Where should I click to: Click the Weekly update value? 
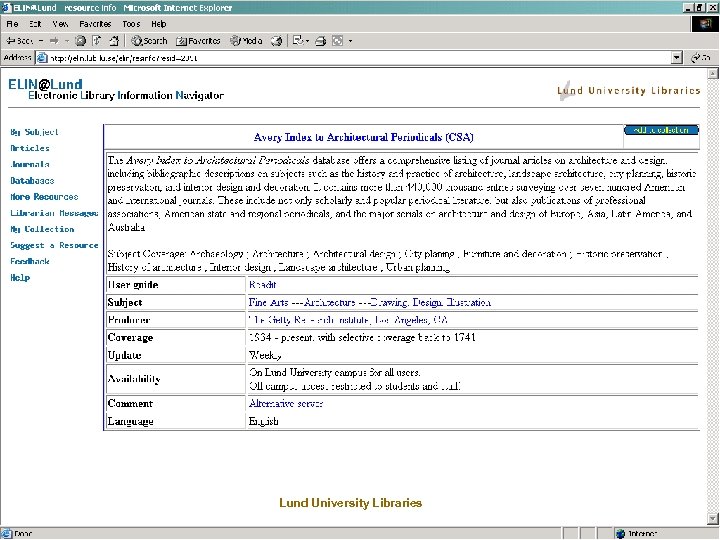[265, 355]
